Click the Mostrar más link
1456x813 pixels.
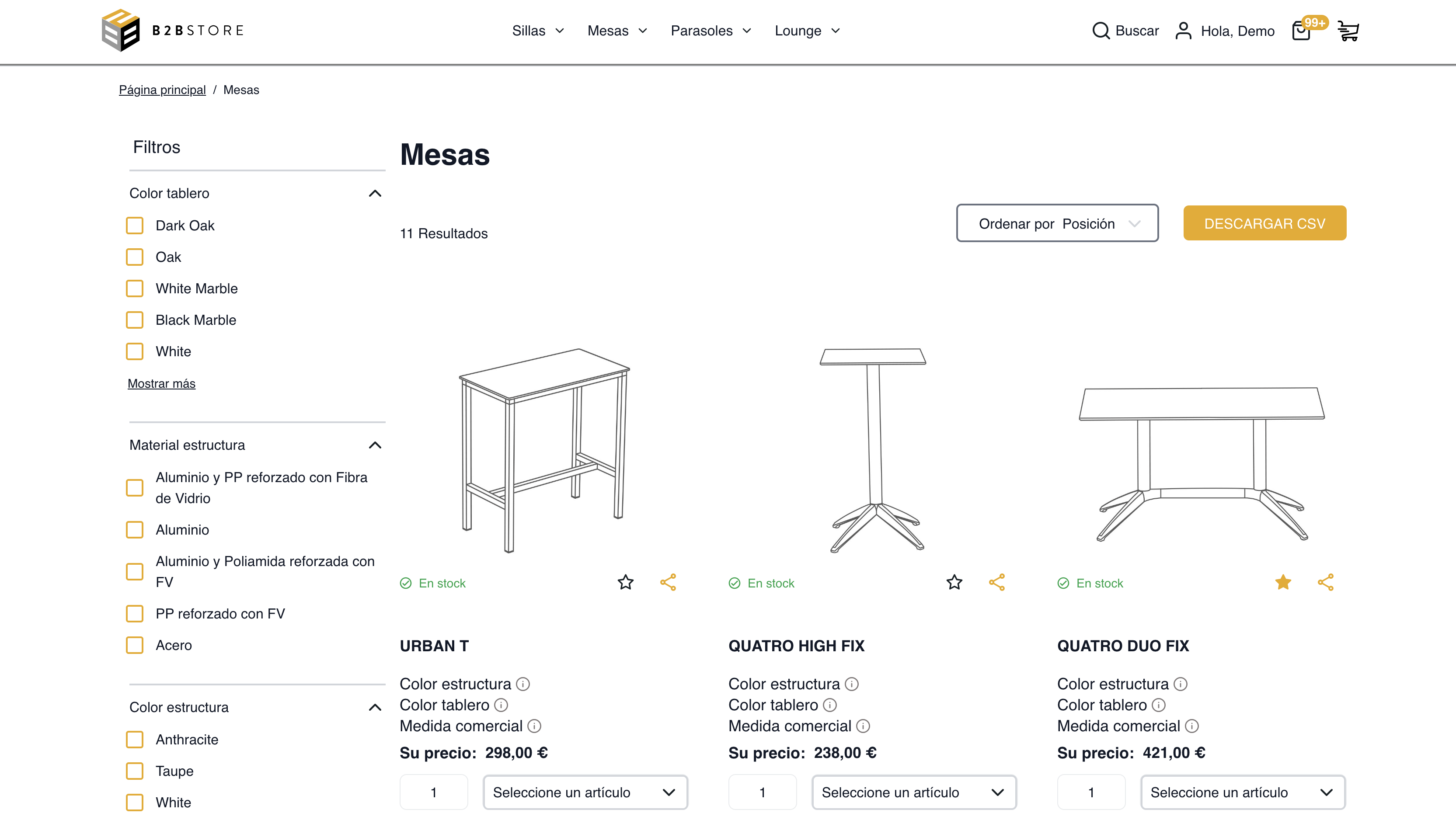pos(161,383)
